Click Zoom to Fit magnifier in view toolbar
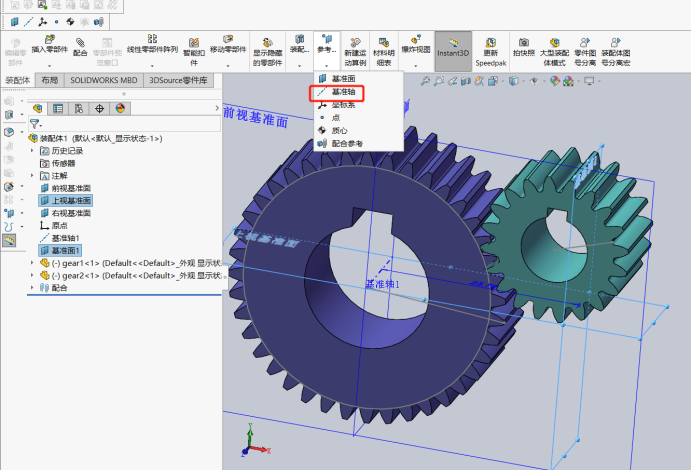692x470 pixels. click(425, 81)
